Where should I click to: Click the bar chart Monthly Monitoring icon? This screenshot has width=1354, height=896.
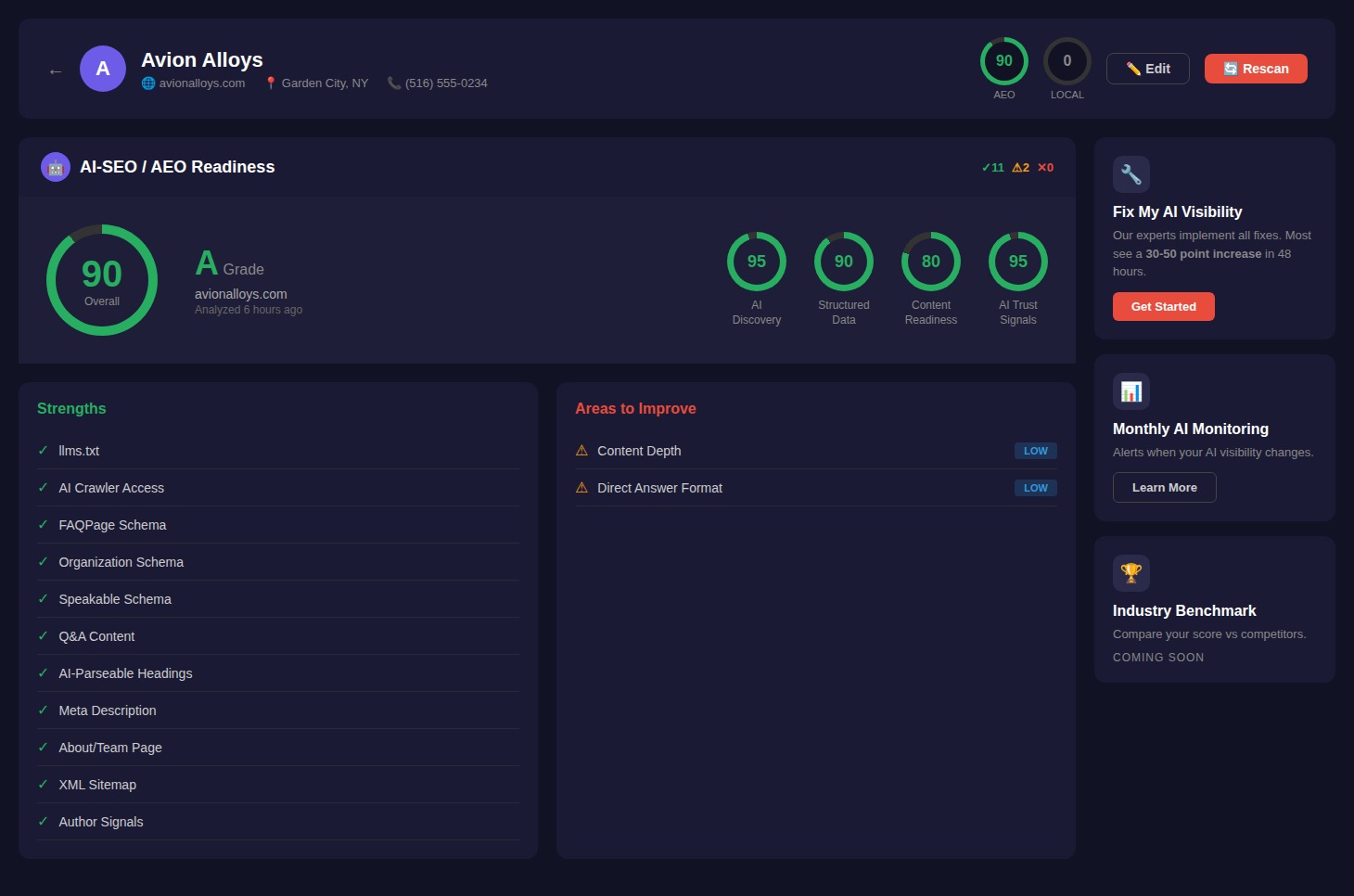pyautogui.click(x=1130, y=391)
